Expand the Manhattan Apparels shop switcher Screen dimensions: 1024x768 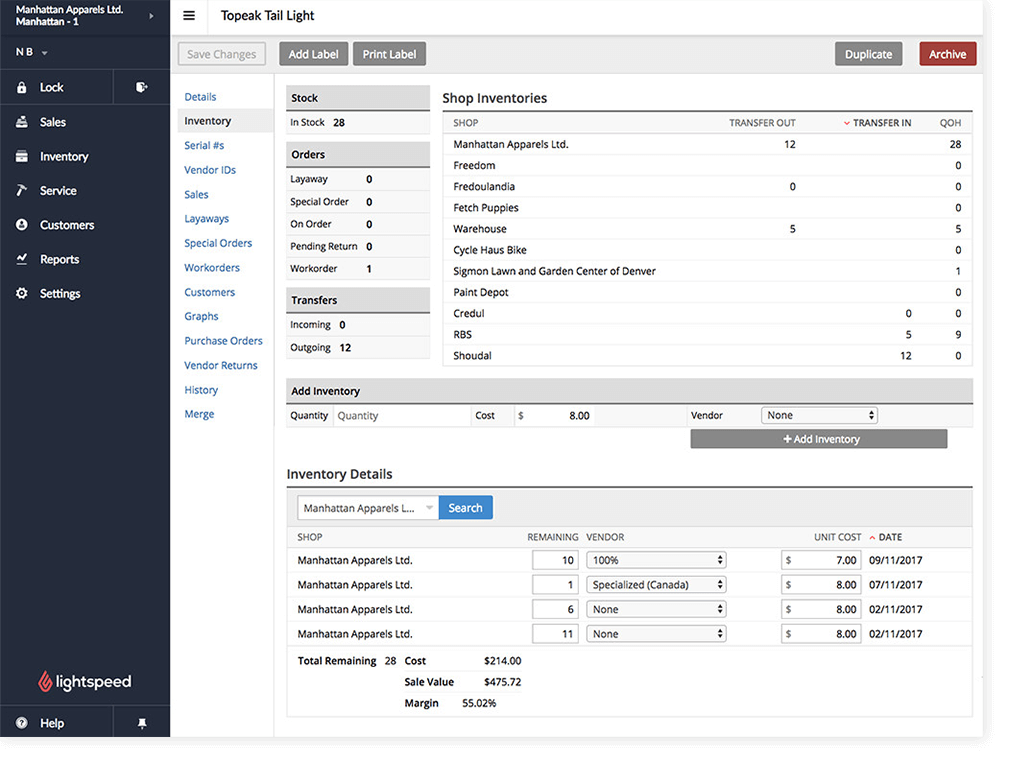pos(151,16)
